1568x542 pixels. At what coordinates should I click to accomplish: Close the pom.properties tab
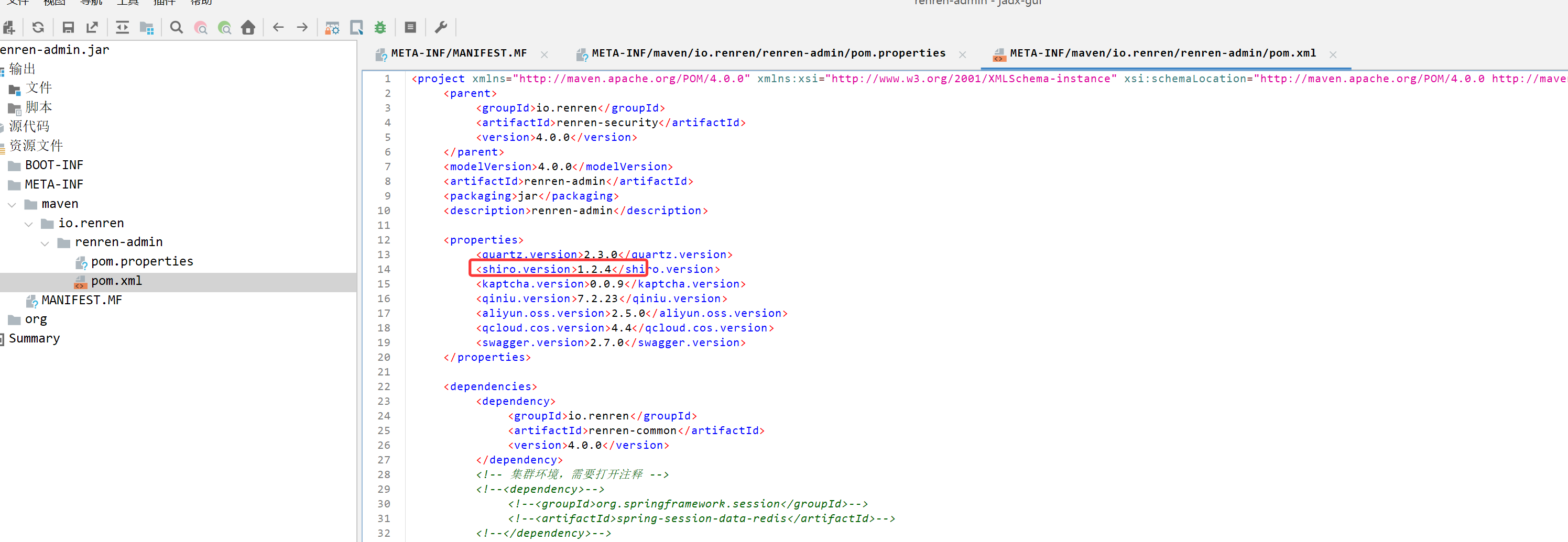pyautogui.click(x=962, y=55)
